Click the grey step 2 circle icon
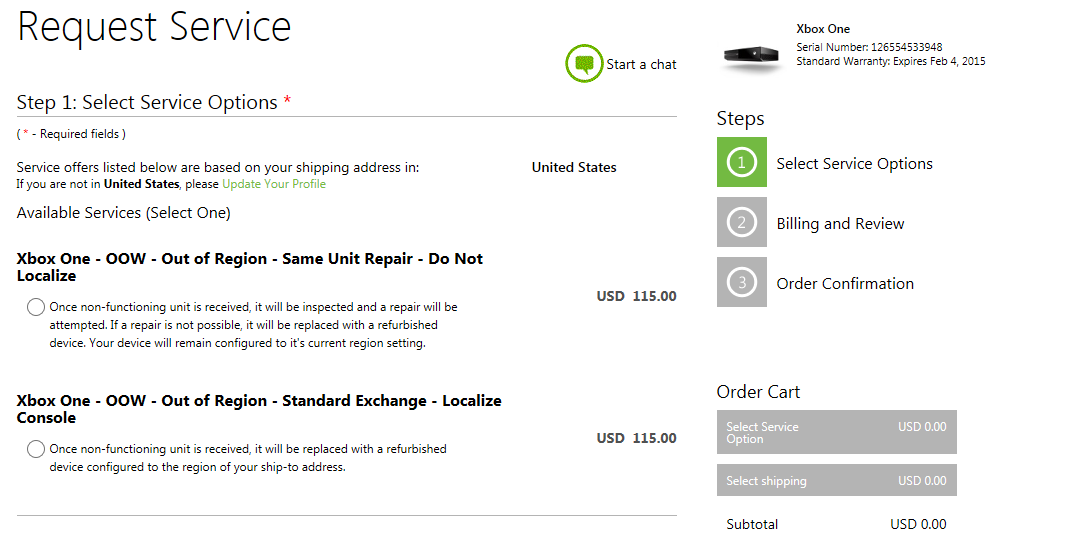The width and height of the screenshot is (1068, 542). [x=742, y=222]
